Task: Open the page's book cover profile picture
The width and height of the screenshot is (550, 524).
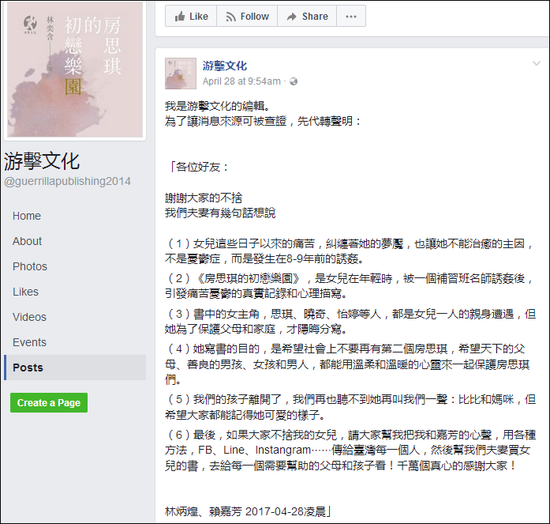Action: 75,69
